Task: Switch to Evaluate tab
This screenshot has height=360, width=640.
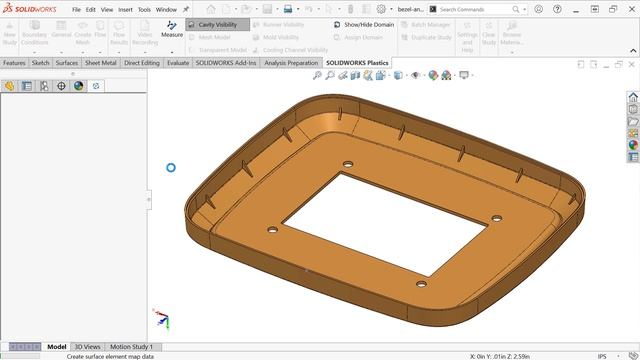Action: point(178,63)
